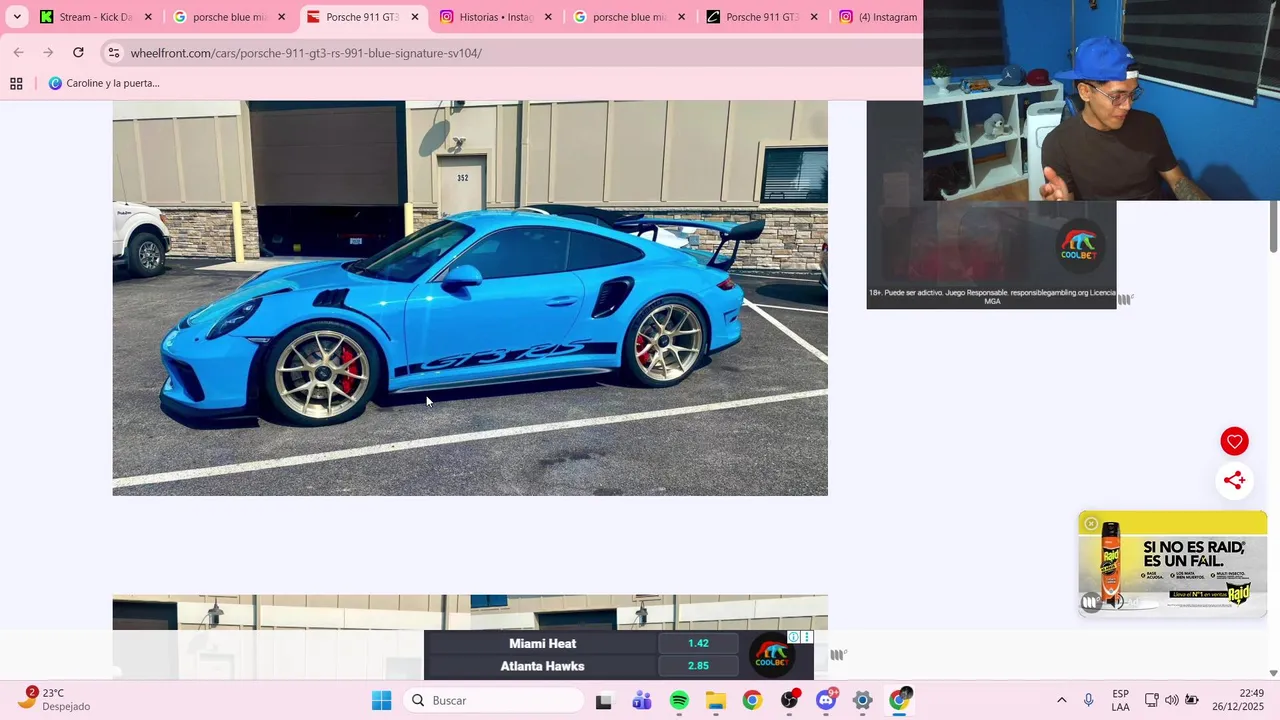Image resolution: width=1280 pixels, height=720 pixels.
Task: Click the 'Atlanta Hawks' betting row
Action: (x=542, y=666)
